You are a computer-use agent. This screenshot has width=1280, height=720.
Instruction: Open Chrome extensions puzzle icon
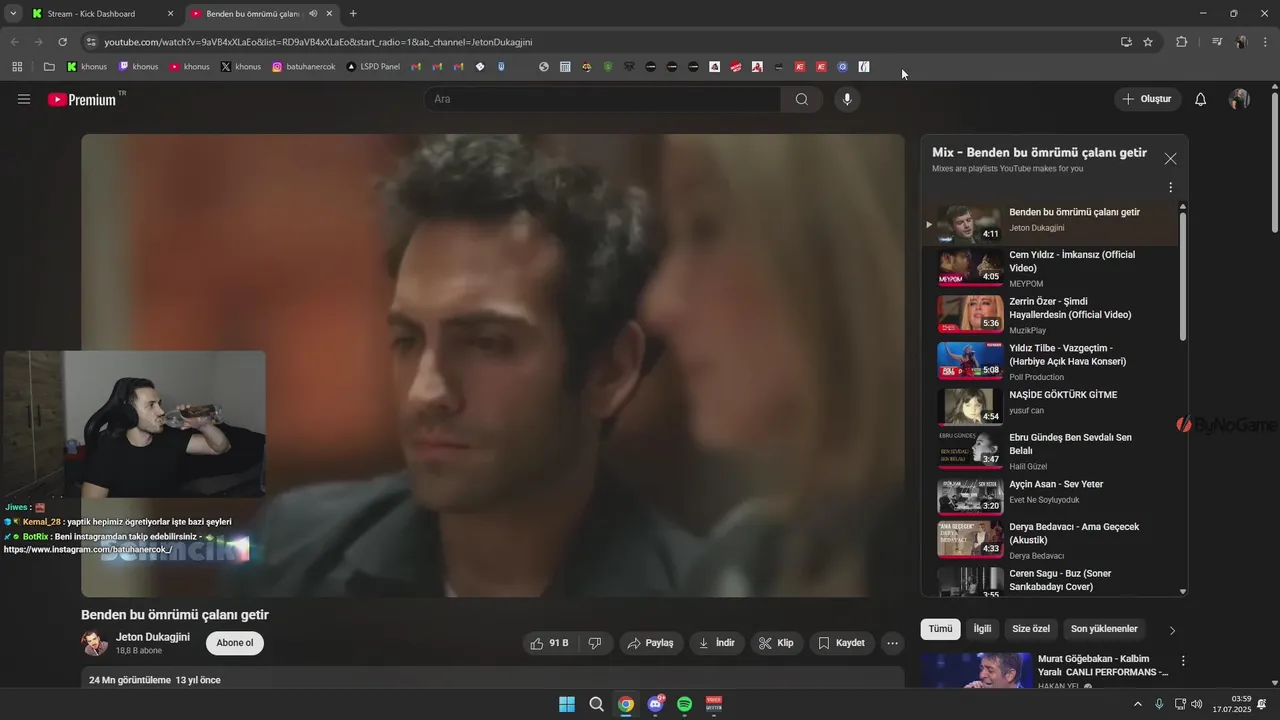(1181, 42)
